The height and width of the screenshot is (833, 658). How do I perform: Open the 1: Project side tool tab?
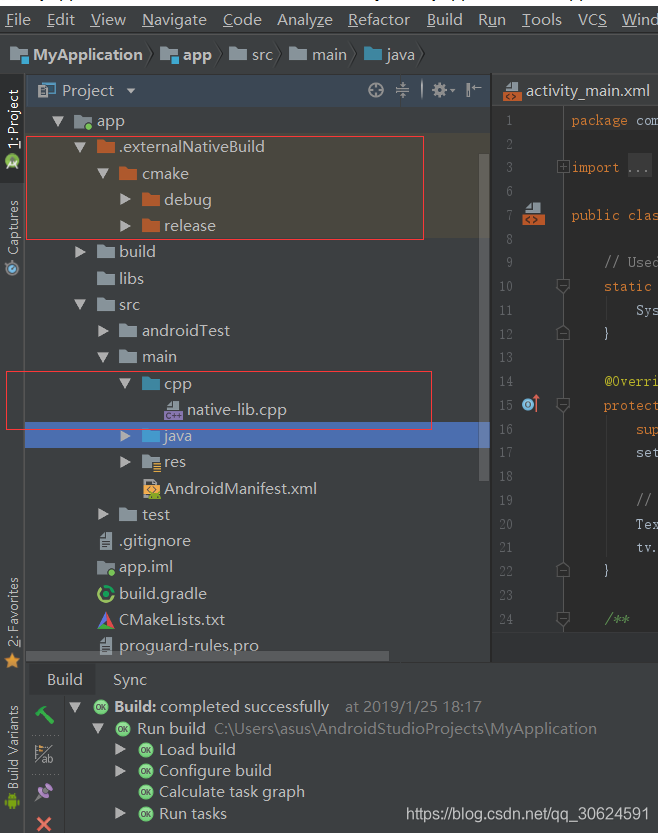pos(12,129)
